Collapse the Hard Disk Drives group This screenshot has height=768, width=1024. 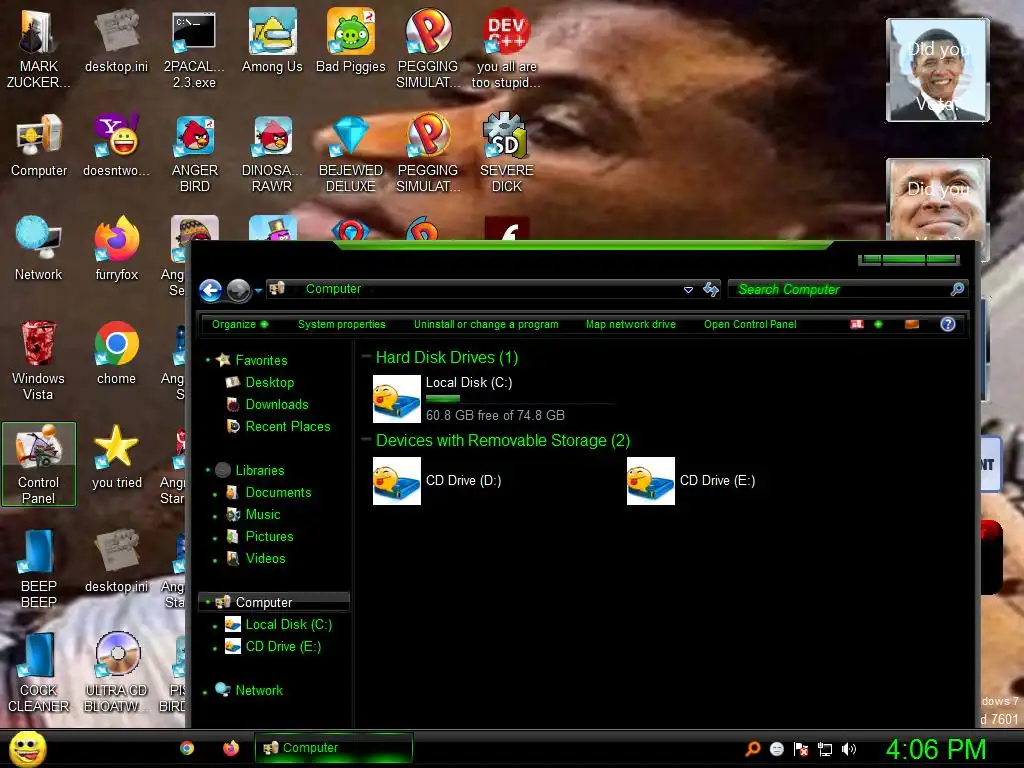[366, 357]
